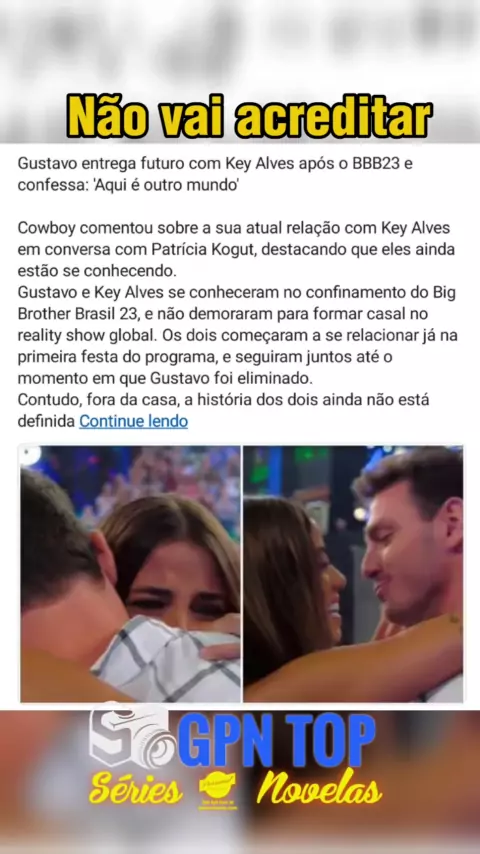
Task: Click the headline starting 'Gustavo entrega futuro'
Action: point(215,174)
